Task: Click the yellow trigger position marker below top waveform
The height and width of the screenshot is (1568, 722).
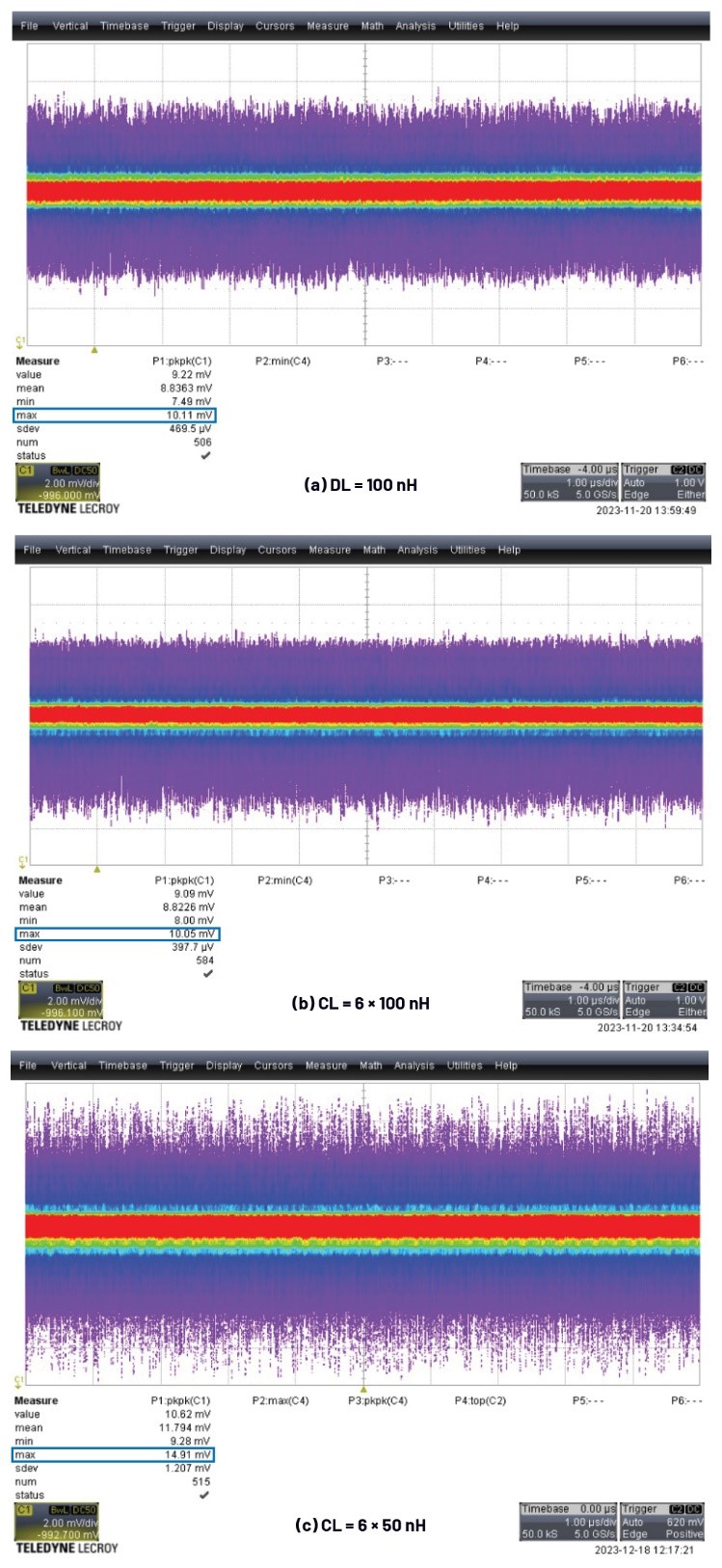Action: click(94, 350)
